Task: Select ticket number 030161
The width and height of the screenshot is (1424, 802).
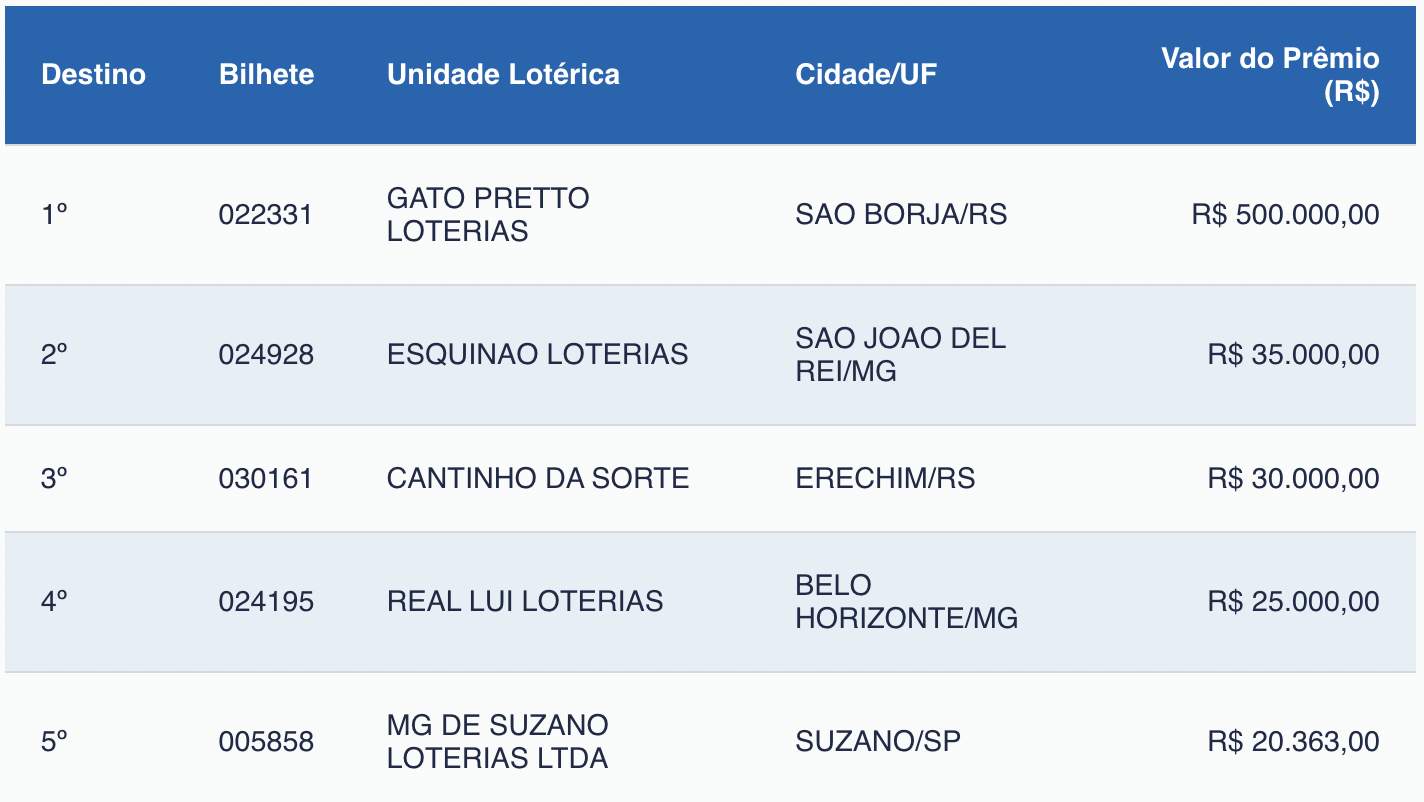Action: (x=266, y=479)
